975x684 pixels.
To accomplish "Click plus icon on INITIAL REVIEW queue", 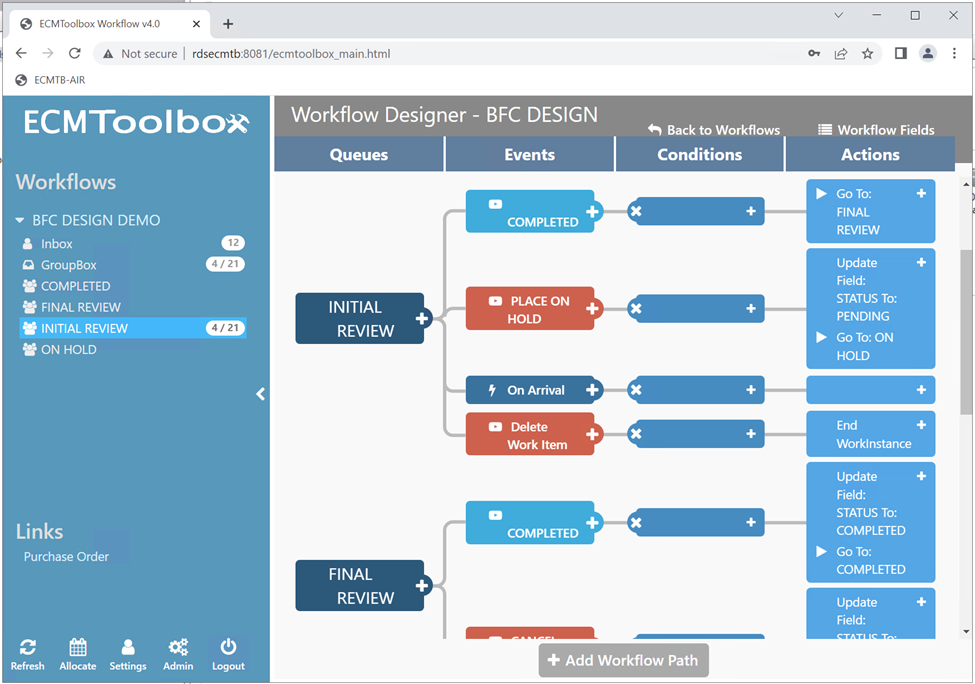I will coord(422,319).
